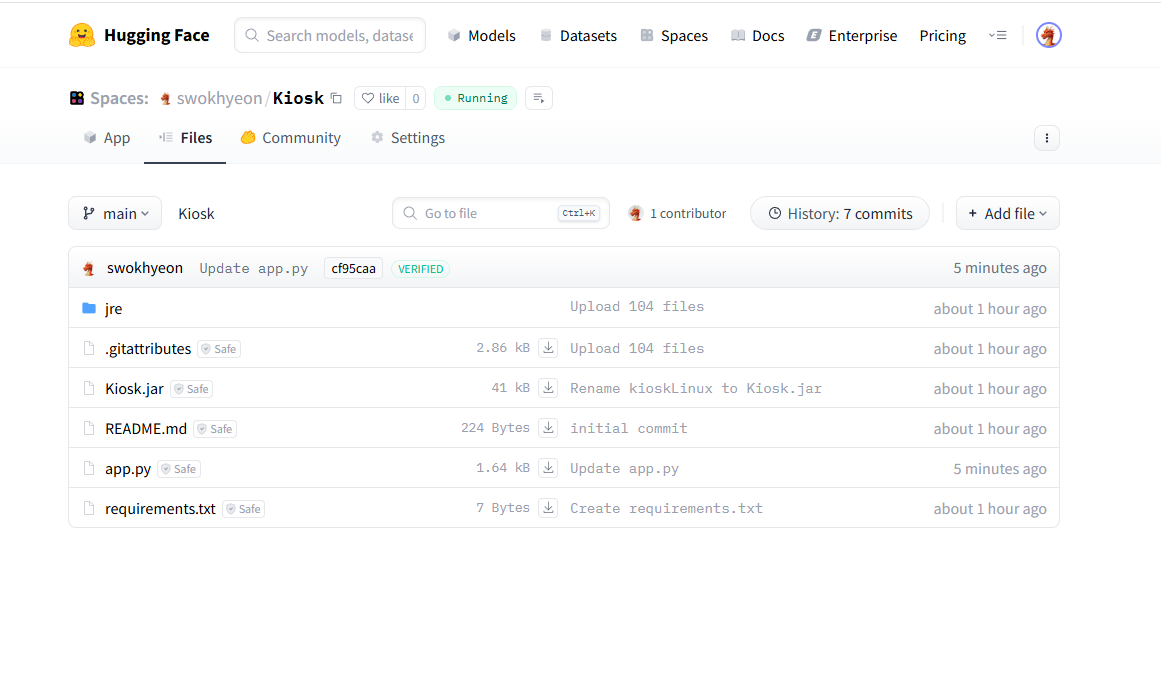Click the Safe badge next to app.py
Viewport: 1161px width, 681px height.
click(x=179, y=469)
